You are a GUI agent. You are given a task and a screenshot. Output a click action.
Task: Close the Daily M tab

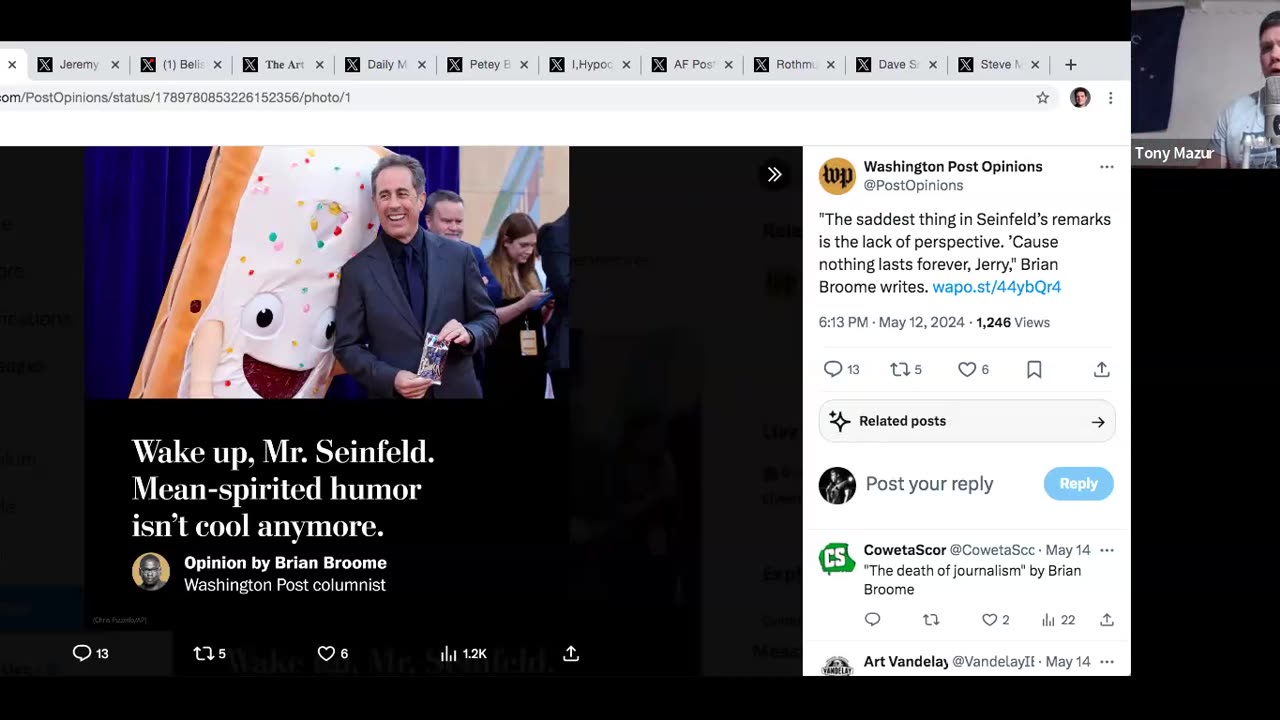point(422,64)
